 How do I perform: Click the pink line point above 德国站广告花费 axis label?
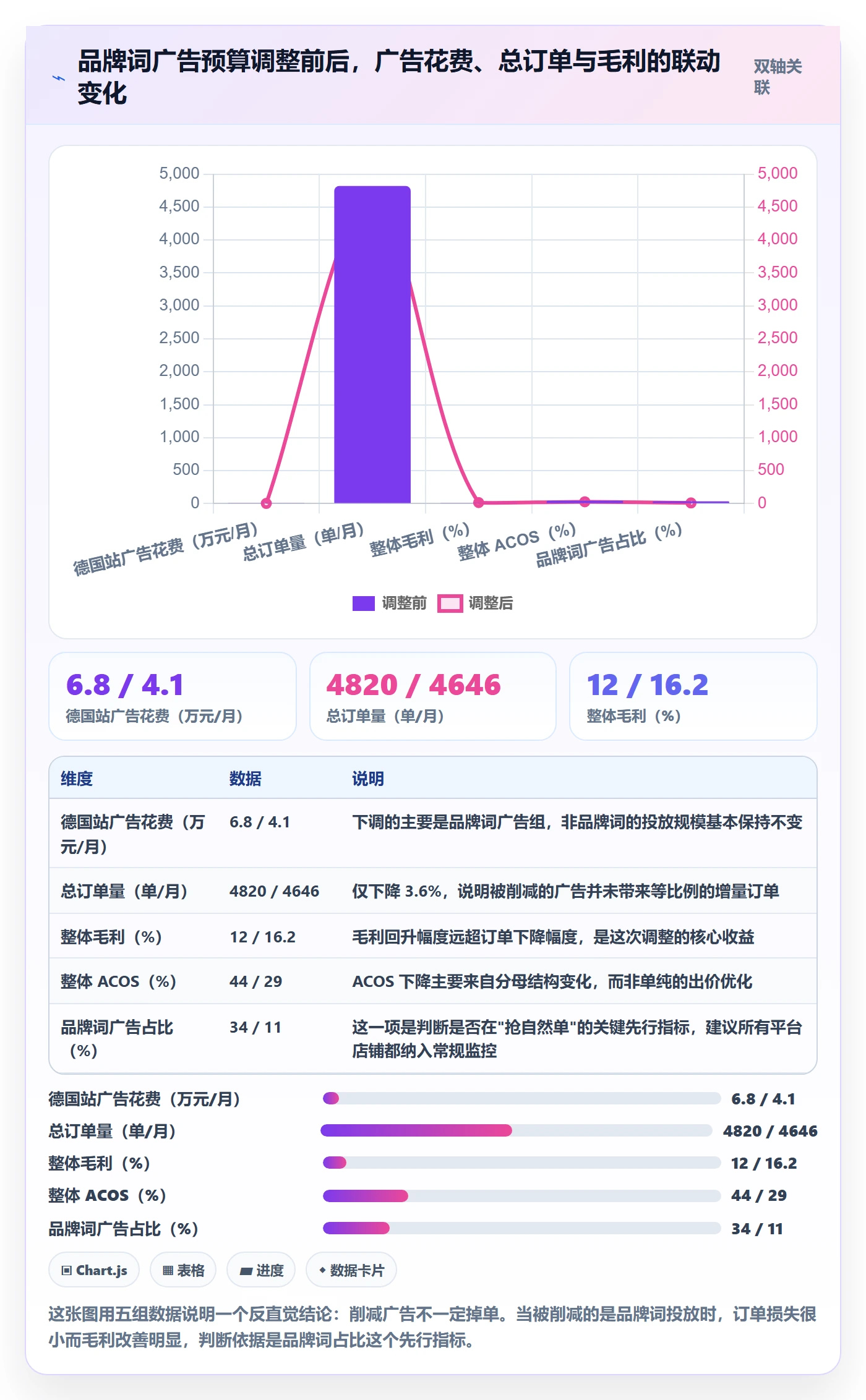click(x=266, y=503)
